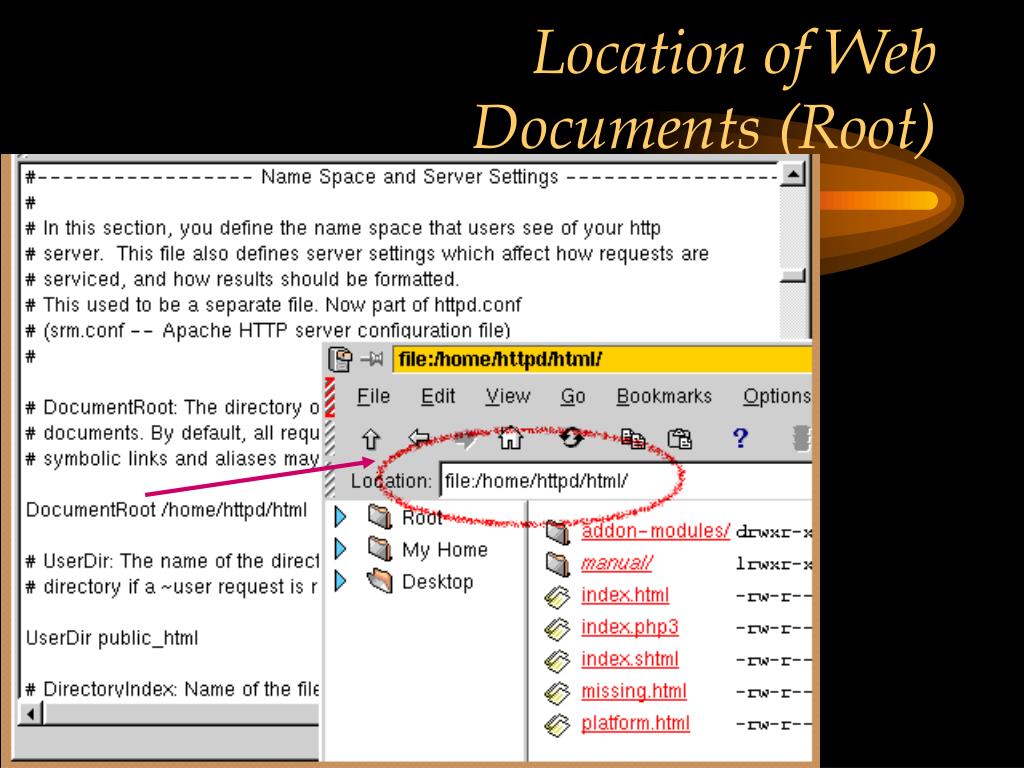Reload the folder view with the refresh icon

[x=572, y=436]
